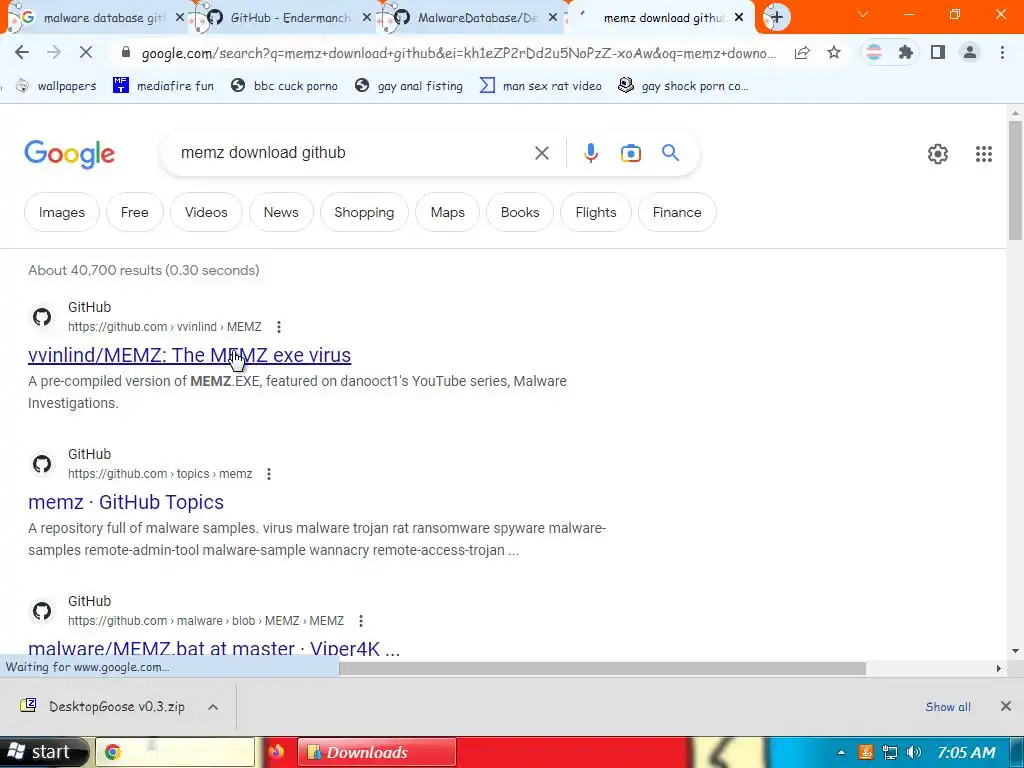Screen dimensions: 1024x768
Task: Open a new browser tab with plus button
Action: pyautogui.click(x=776, y=18)
